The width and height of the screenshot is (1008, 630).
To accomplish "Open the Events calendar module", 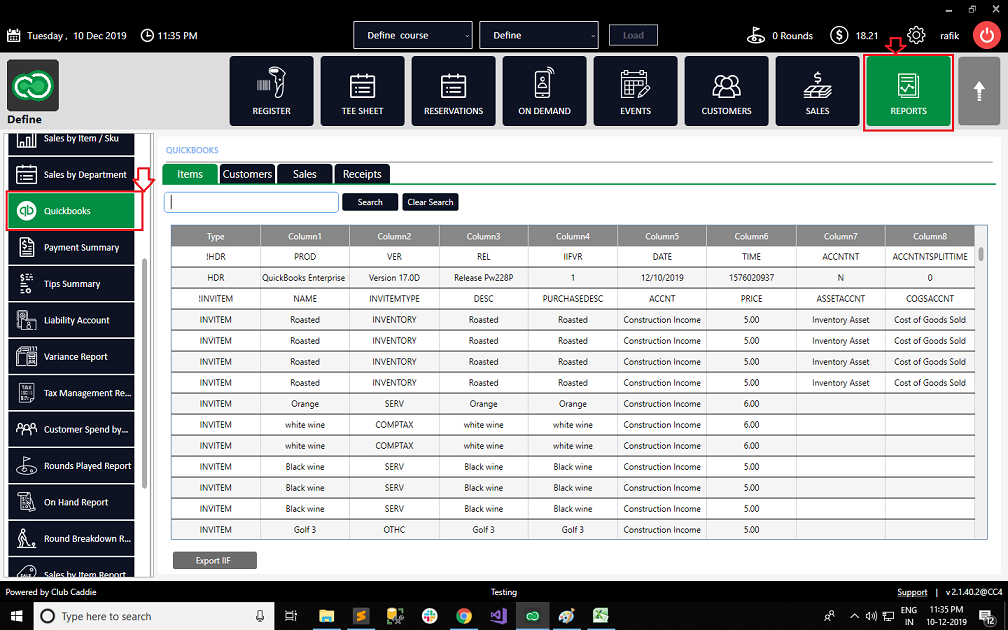I will (635, 91).
